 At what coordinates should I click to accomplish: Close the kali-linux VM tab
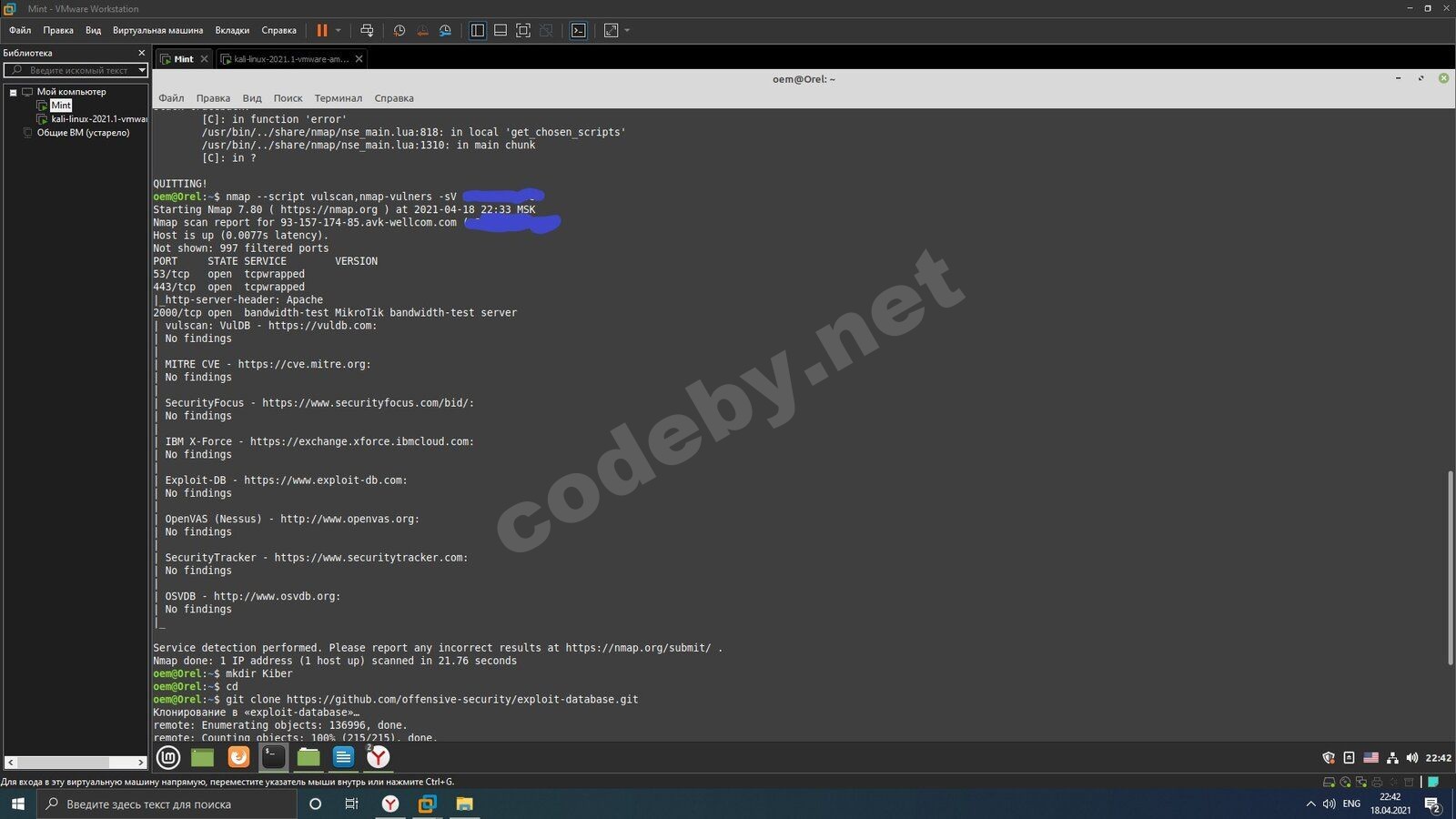click(x=359, y=59)
